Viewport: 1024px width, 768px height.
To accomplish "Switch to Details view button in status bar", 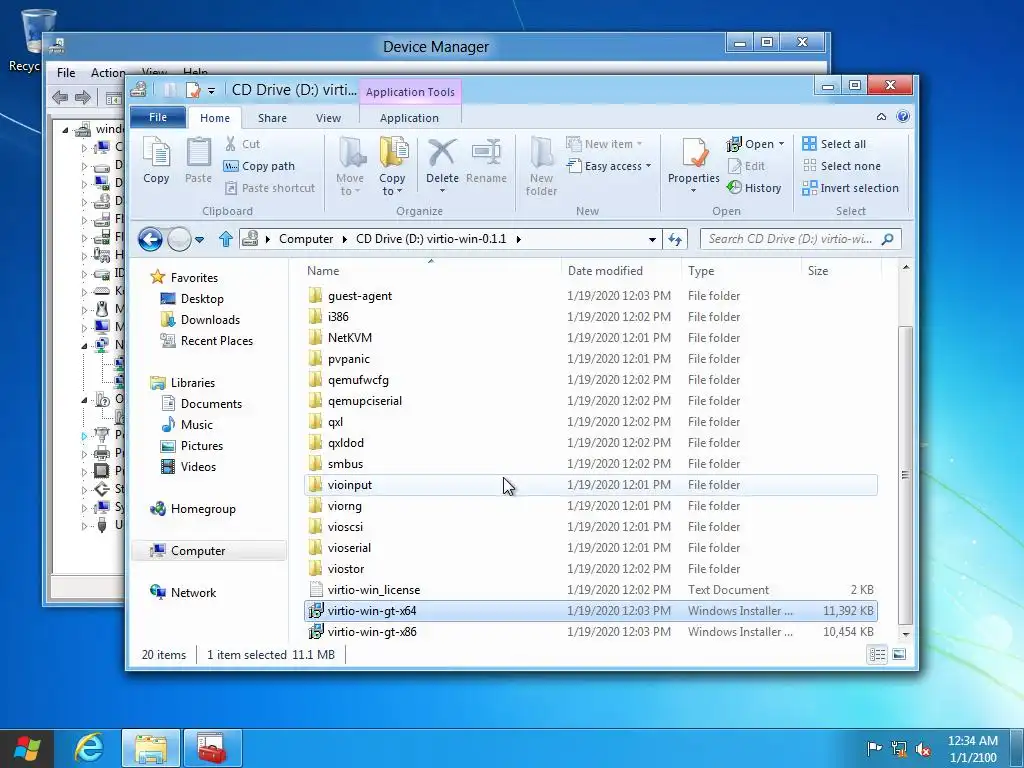I will [877, 654].
